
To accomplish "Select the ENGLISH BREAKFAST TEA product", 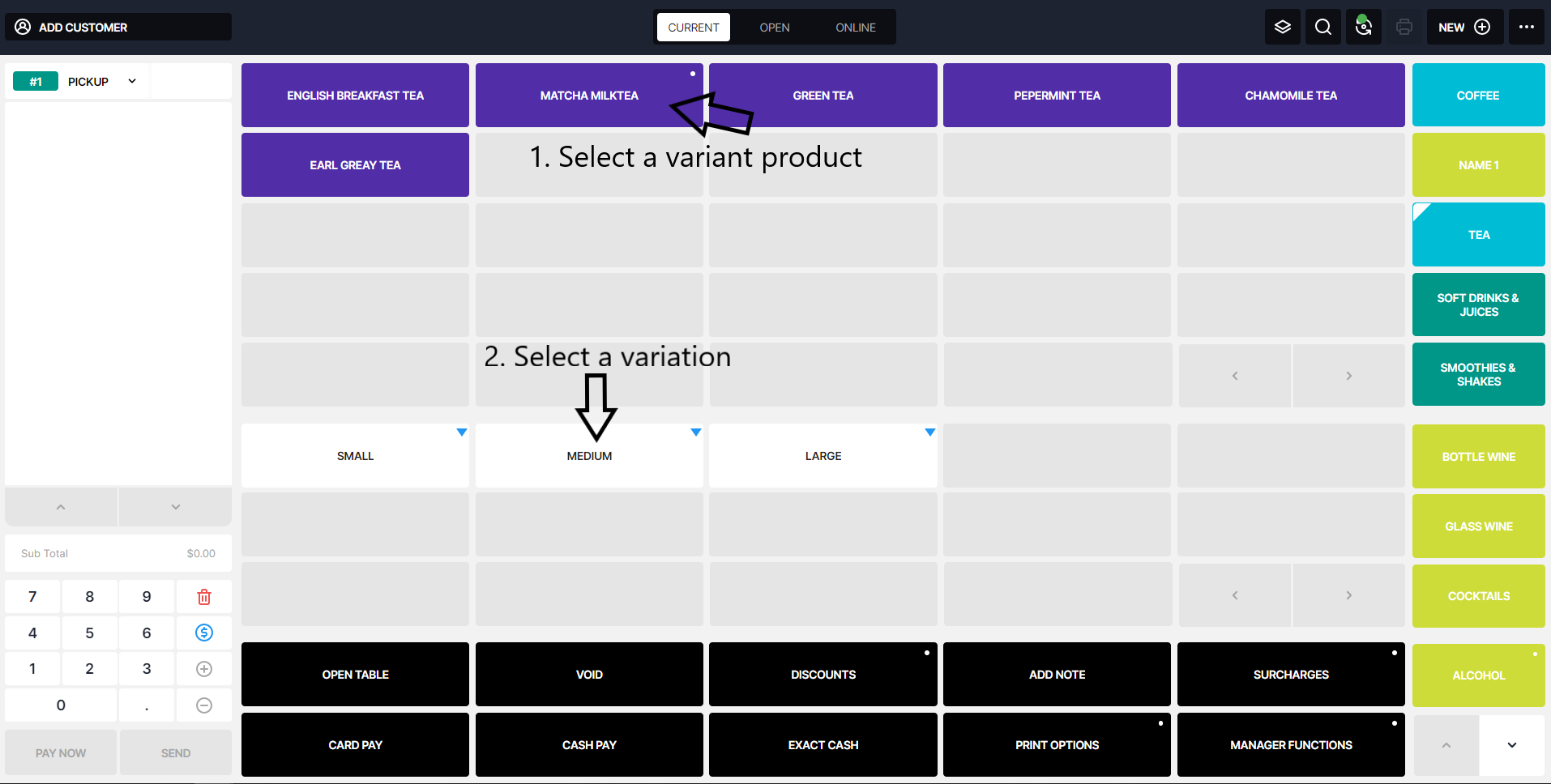I will point(355,95).
